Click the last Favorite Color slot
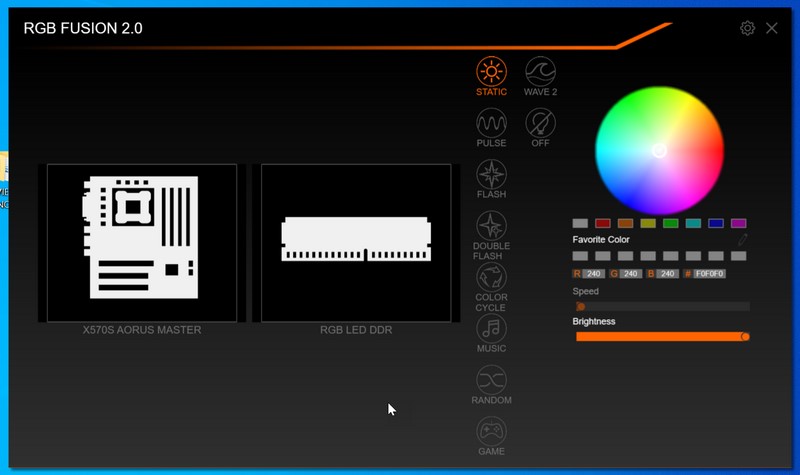 738,256
